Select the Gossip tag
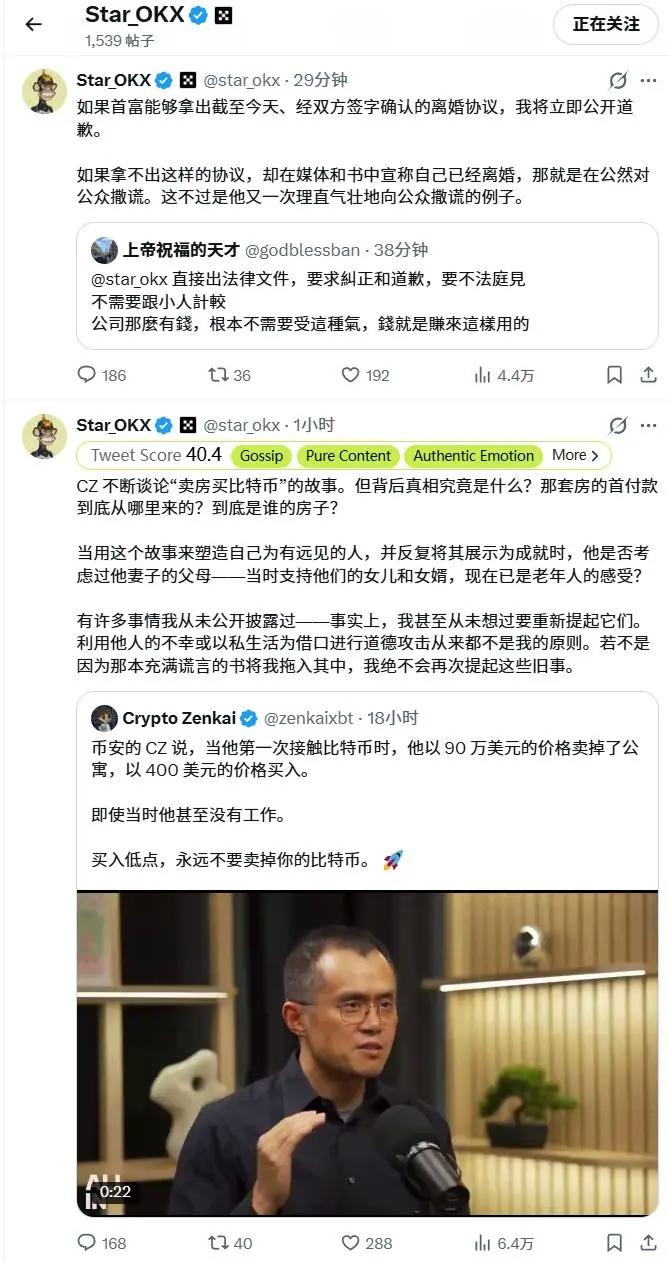Screen dimensions: 669x1262 coord(262,456)
